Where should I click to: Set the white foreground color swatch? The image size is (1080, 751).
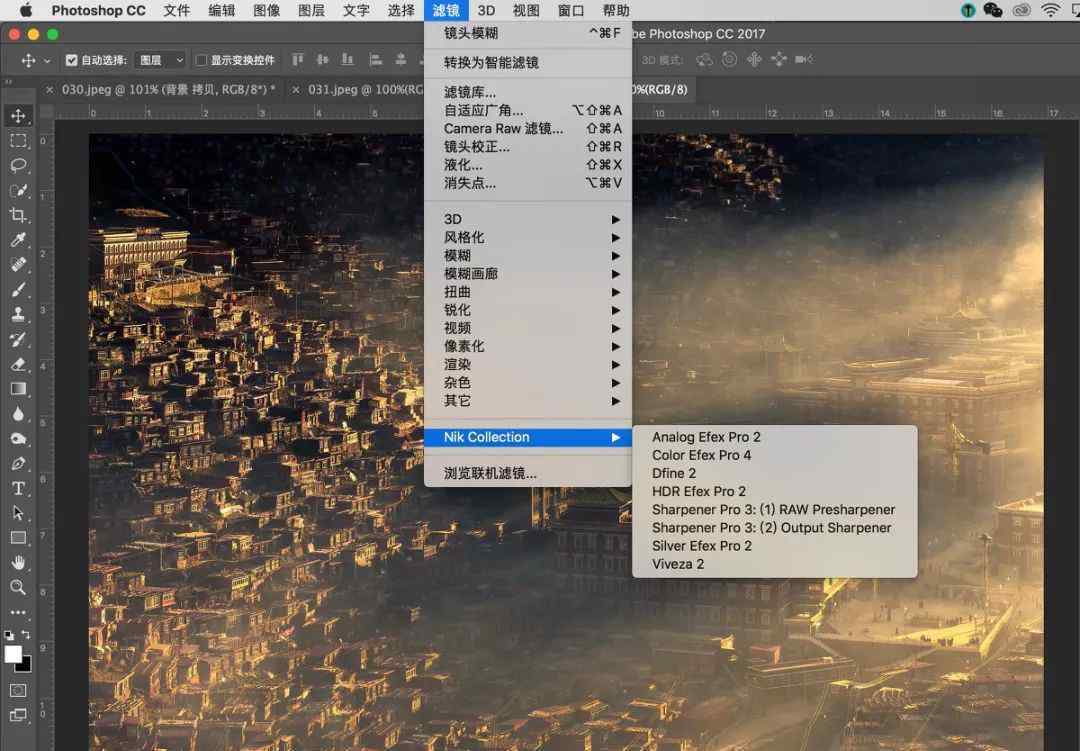[x=12, y=654]
